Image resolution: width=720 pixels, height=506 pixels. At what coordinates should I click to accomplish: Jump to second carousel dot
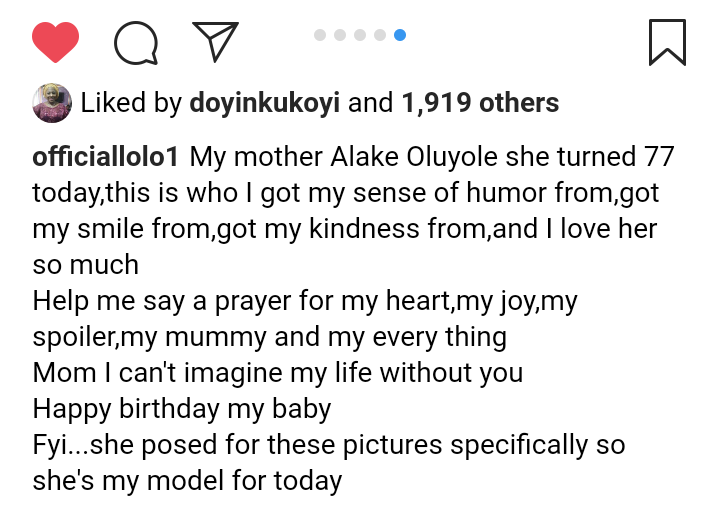[x=340, y=35]
